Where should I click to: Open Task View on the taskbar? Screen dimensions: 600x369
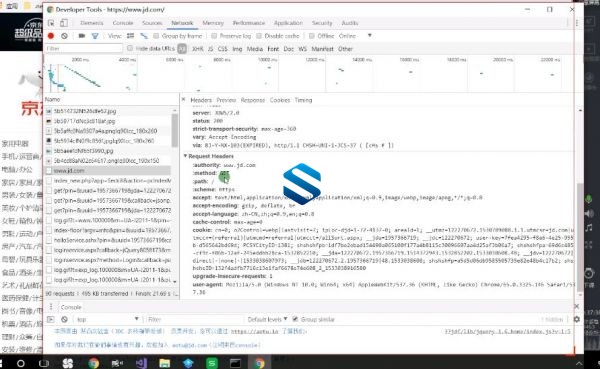[x=44, y=363]
